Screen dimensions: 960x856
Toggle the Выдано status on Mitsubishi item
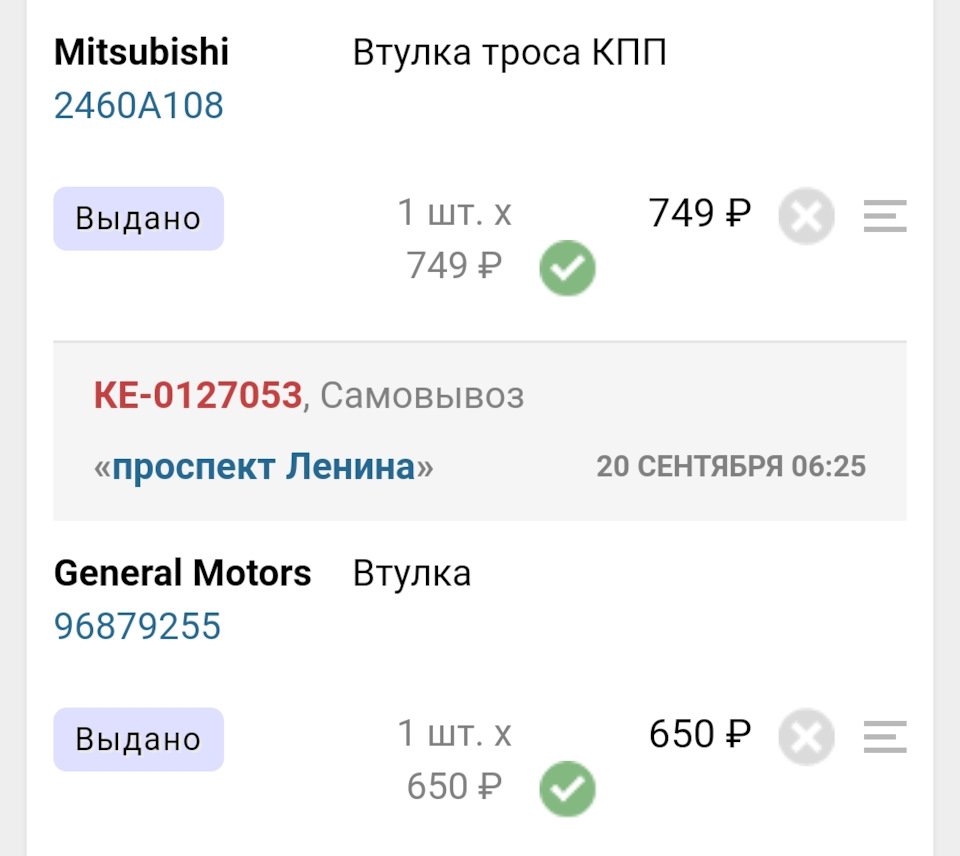click(x=138, y=217)
